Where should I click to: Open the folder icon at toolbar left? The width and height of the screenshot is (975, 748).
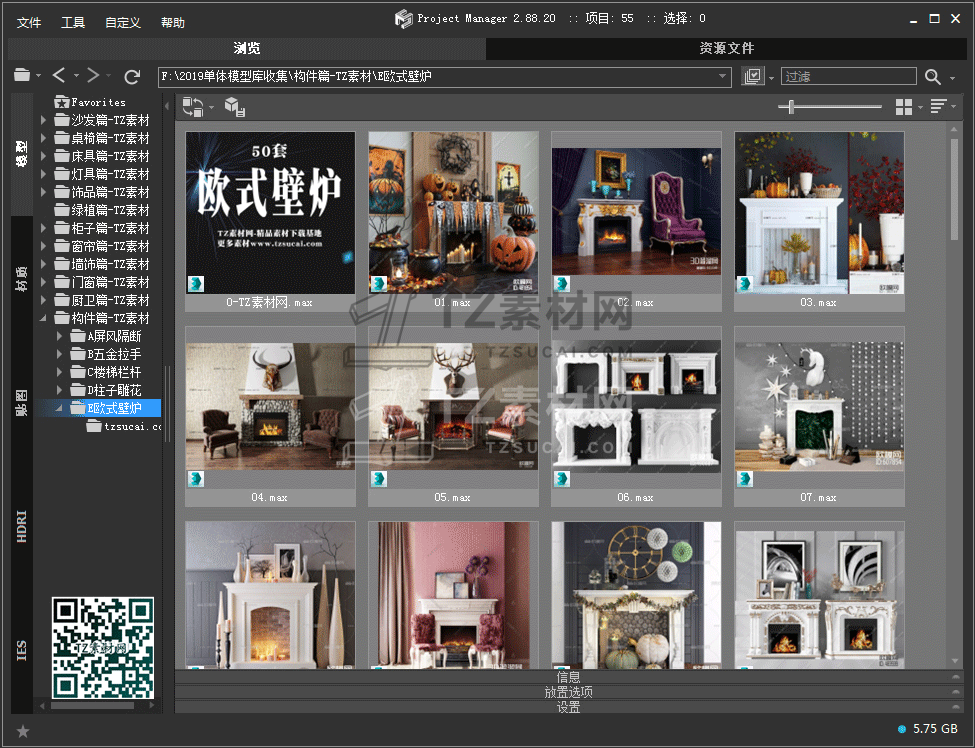[22, 76]
